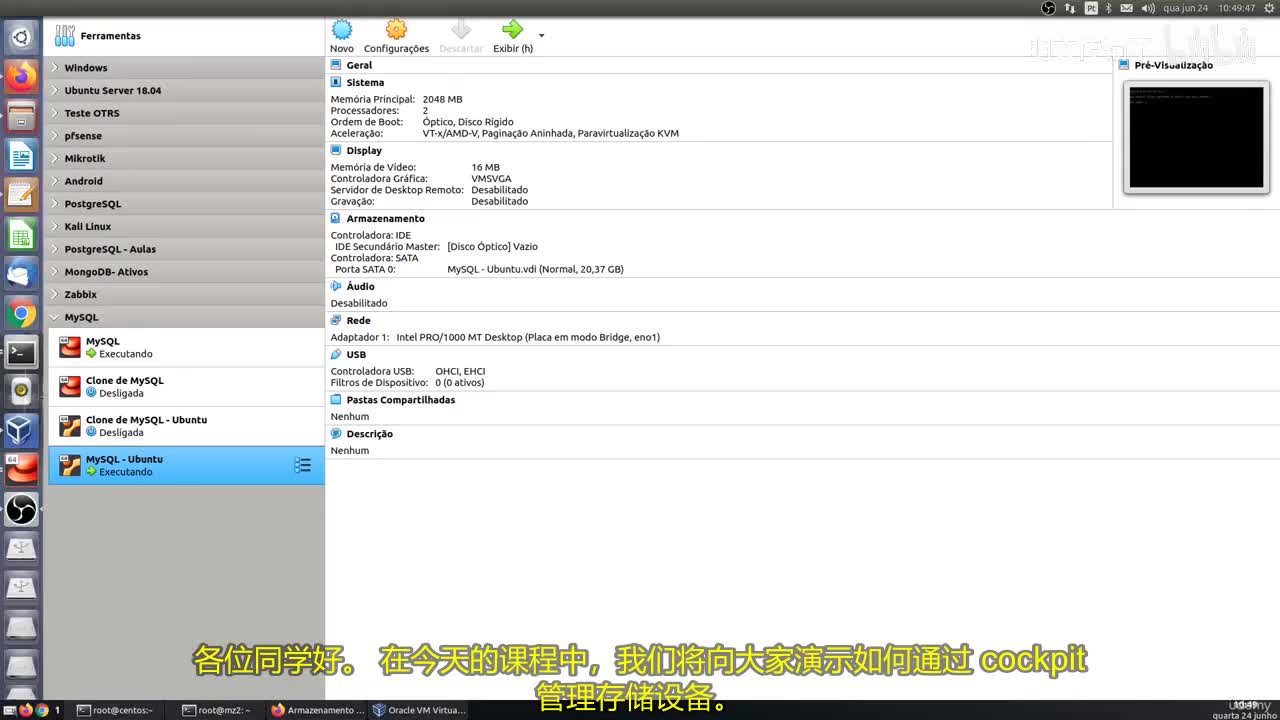The width and height of the screenshot is (1280, 720).
Task: Click the OBS indicator in top panel
Action: point(1048,8)
